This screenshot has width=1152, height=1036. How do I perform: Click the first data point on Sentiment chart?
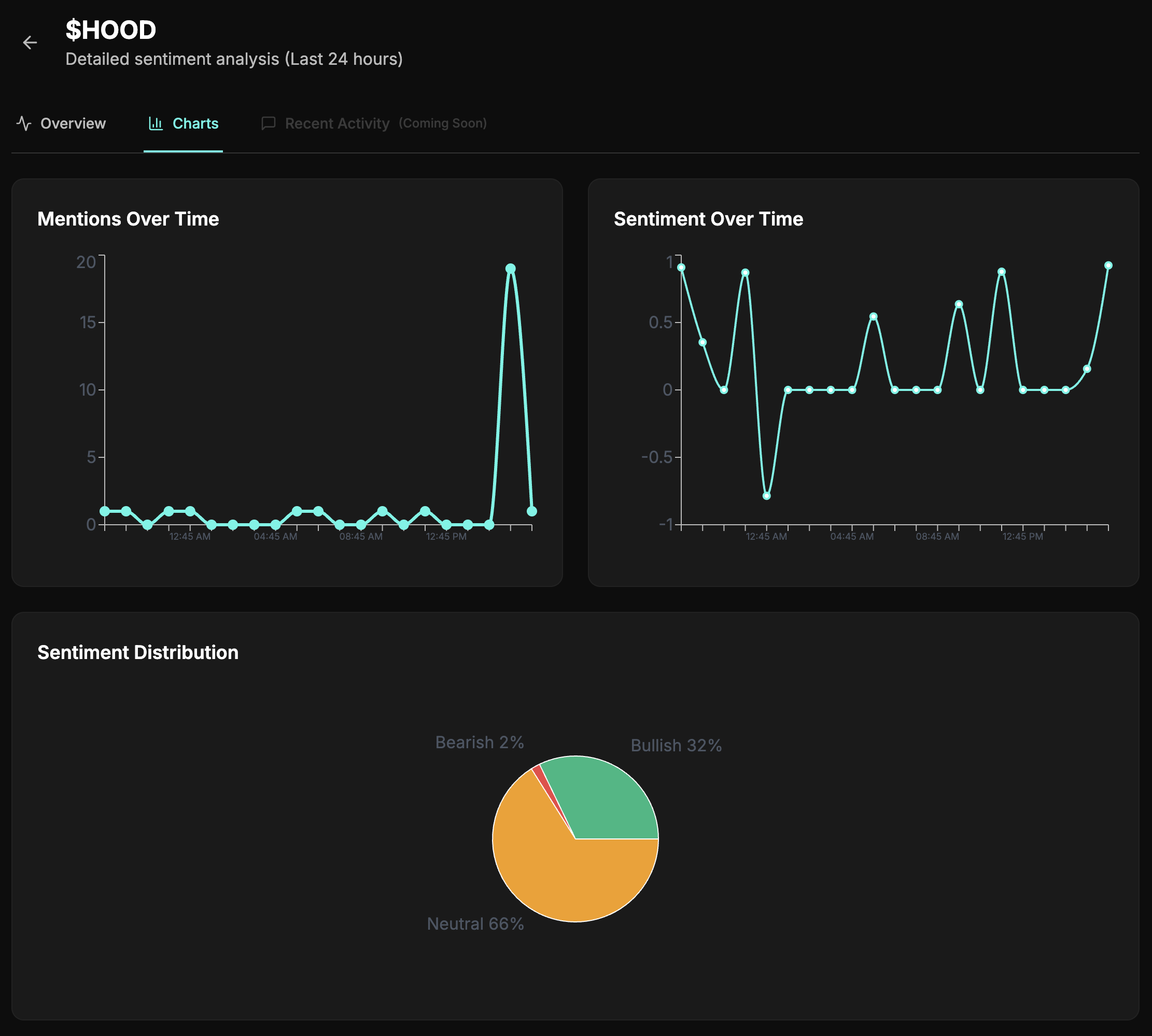pyautogui.click(x=681, y=268)
